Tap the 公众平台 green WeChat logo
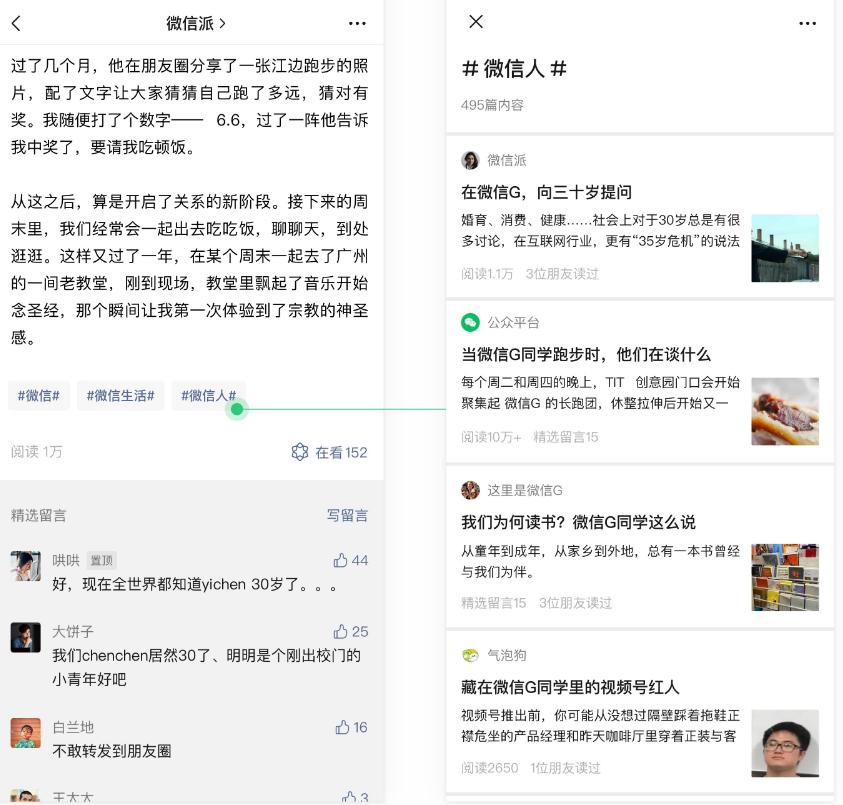Image resolution: width=843 pixels, height=805 pixels. 470,323
